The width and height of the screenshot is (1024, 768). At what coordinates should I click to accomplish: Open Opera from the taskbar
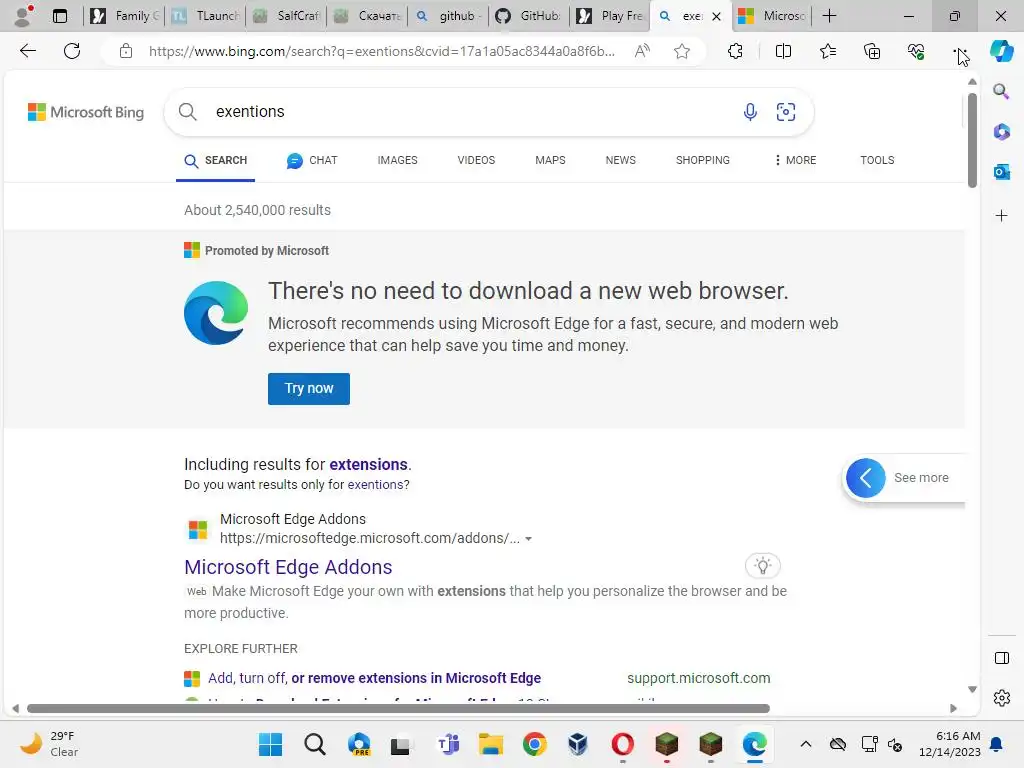coord(622,744)
